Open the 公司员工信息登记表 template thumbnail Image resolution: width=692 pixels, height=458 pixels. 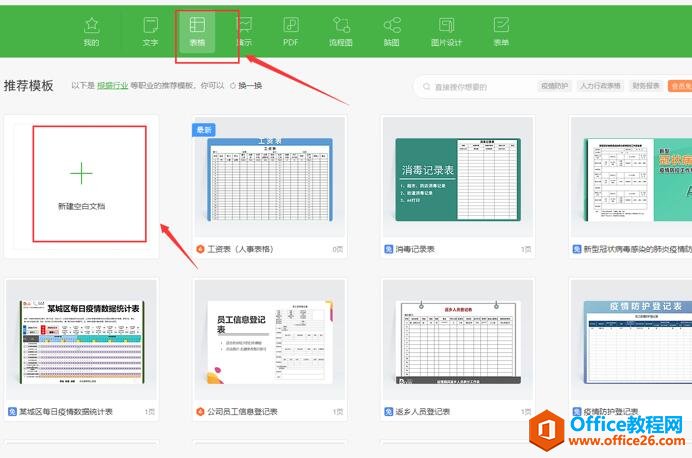pos(268,341)
